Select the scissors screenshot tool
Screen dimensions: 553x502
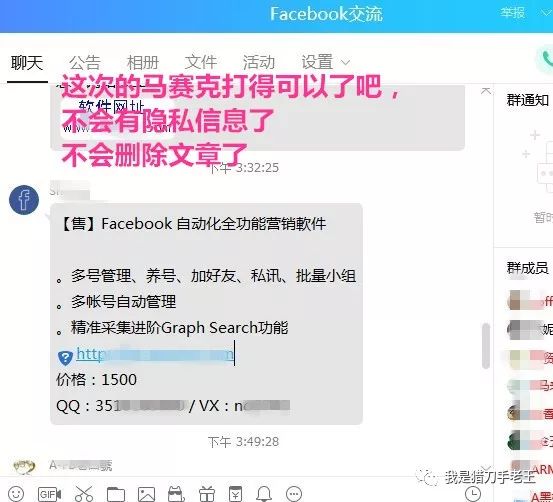point(84,494)
